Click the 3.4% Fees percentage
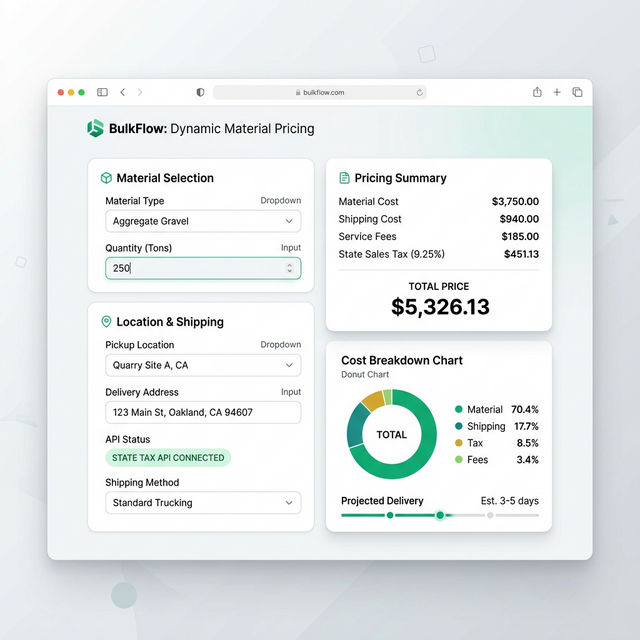 [528, 460]
